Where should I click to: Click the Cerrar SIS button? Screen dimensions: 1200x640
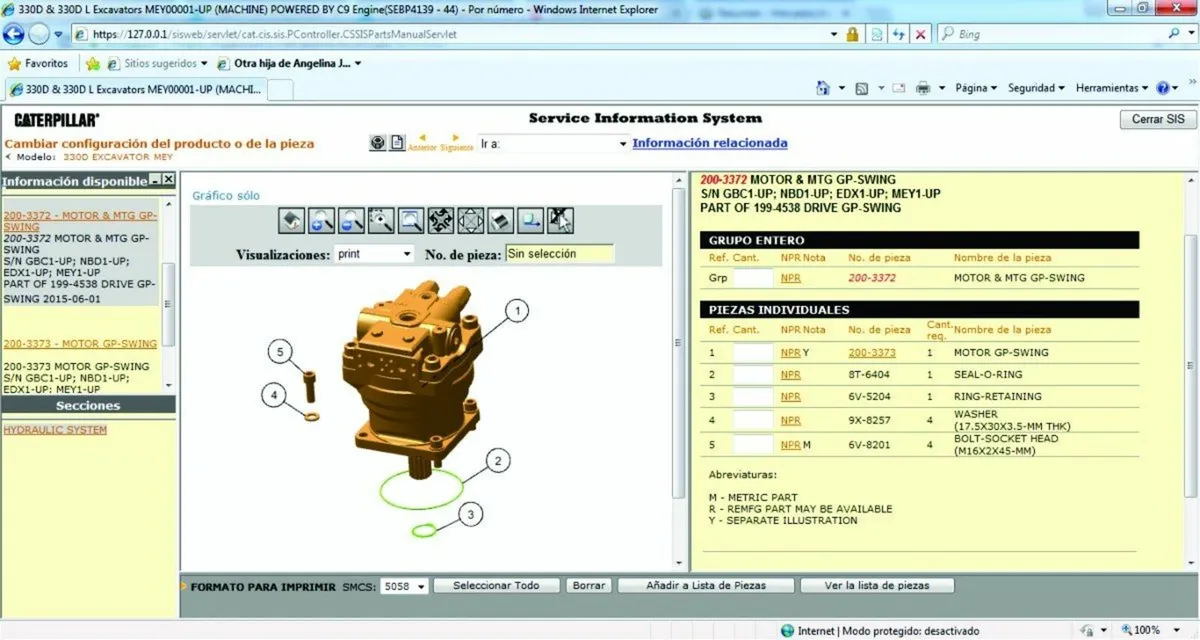tap(1158, 119)
